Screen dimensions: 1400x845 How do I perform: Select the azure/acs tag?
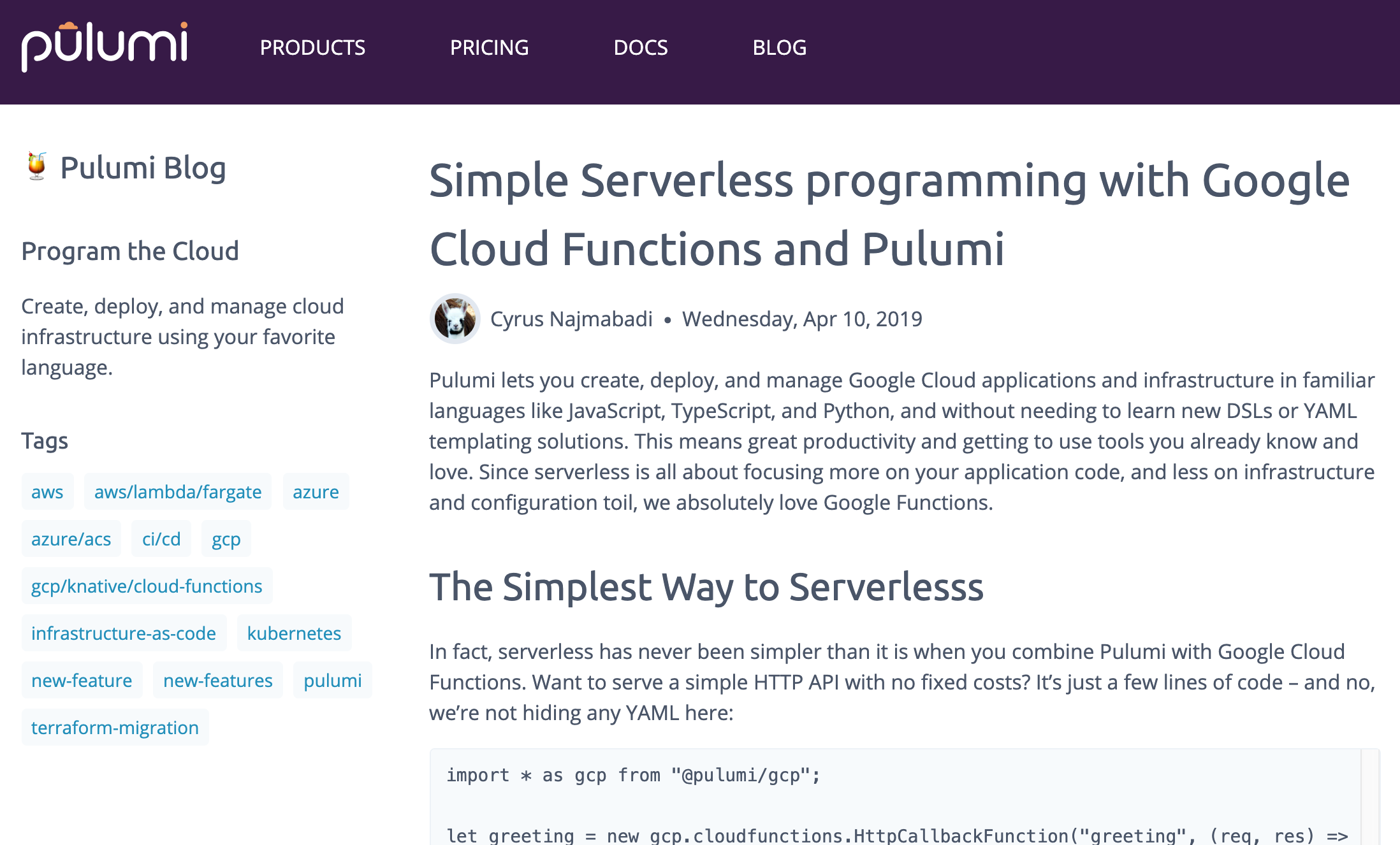coord(71,539)
